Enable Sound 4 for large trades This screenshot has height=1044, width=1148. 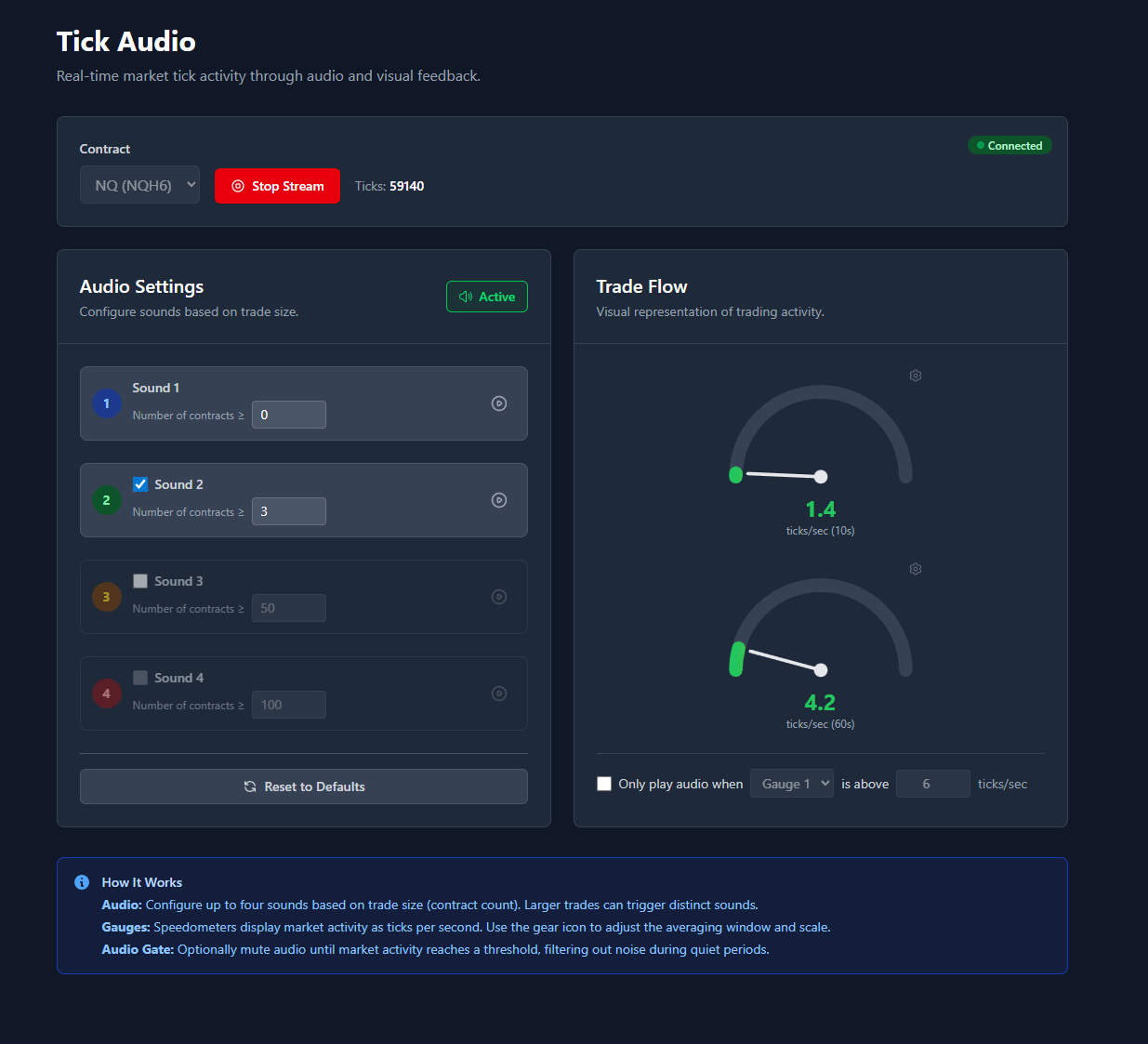pyautogui.click(x=140, y=677)
